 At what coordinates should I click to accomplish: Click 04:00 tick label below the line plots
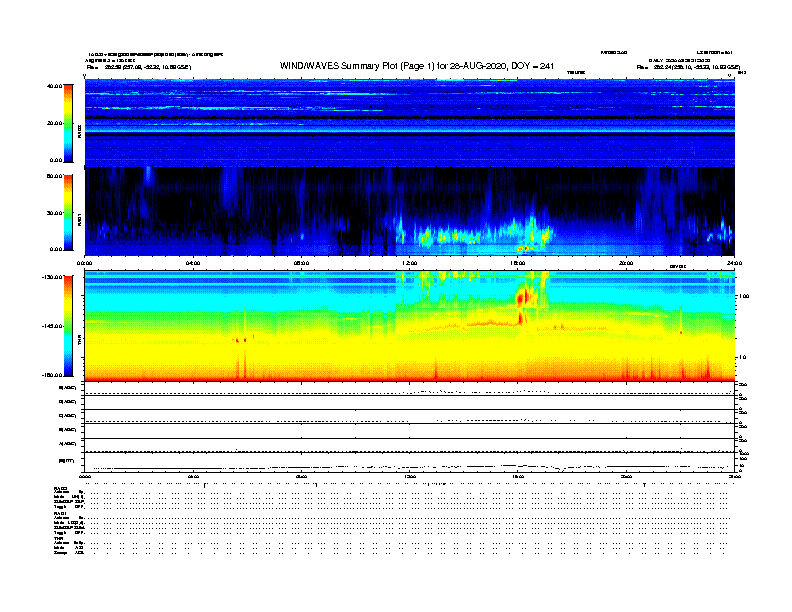tap(193, 476)
